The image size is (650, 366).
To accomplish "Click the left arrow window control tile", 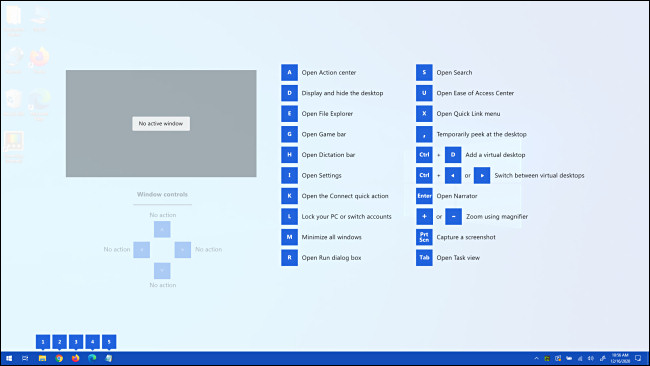I will pyautogui.click(x=141, y=250).
